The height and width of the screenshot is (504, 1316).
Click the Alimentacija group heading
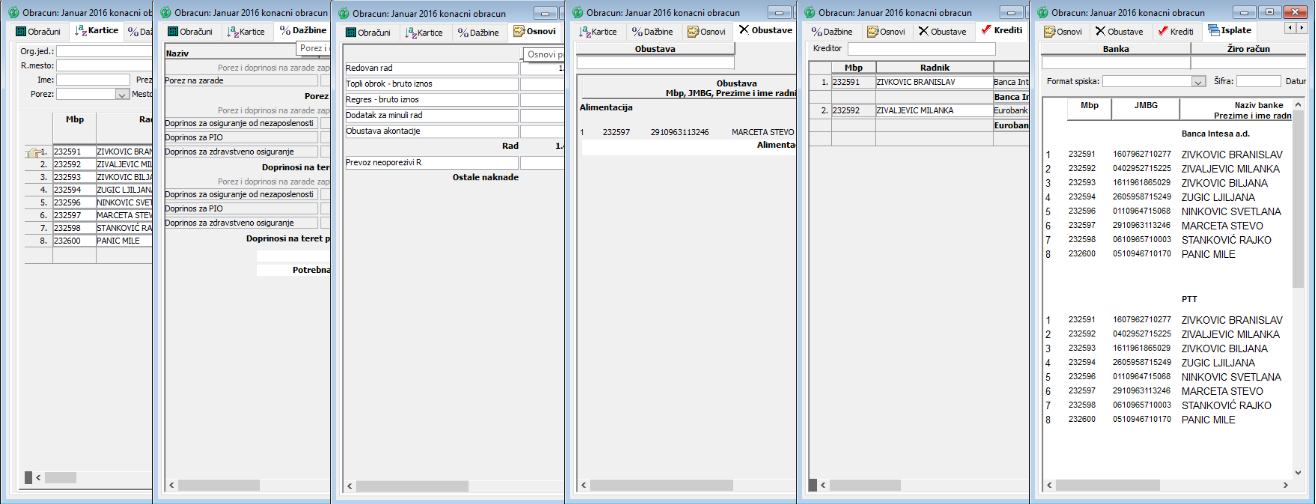pyautogui.click(x=606, y=107)
